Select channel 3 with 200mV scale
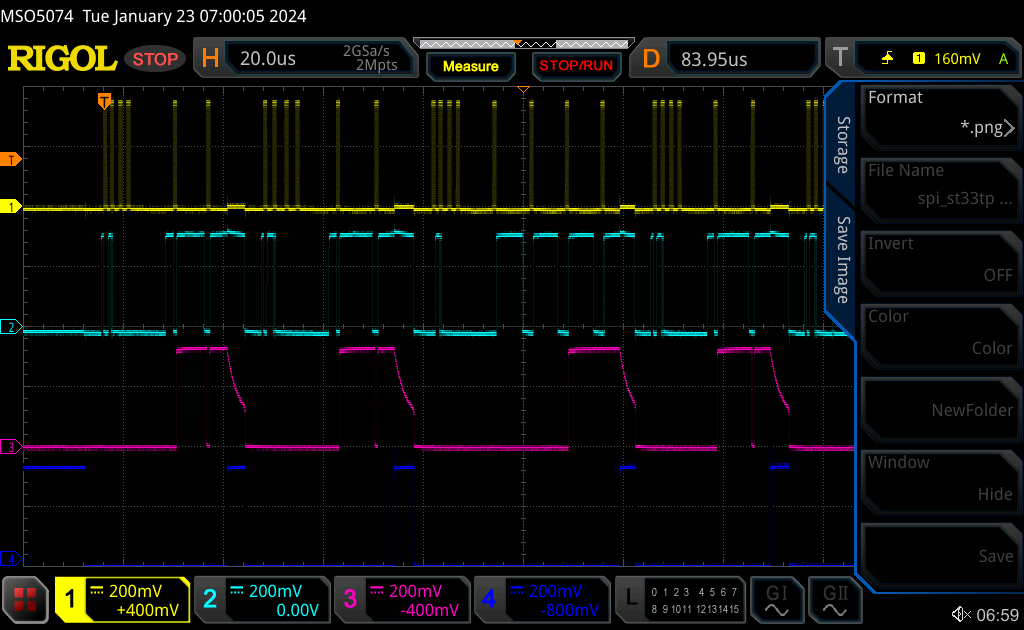The height and width of the screenshot is (630, 1024). tap(402, 599)
